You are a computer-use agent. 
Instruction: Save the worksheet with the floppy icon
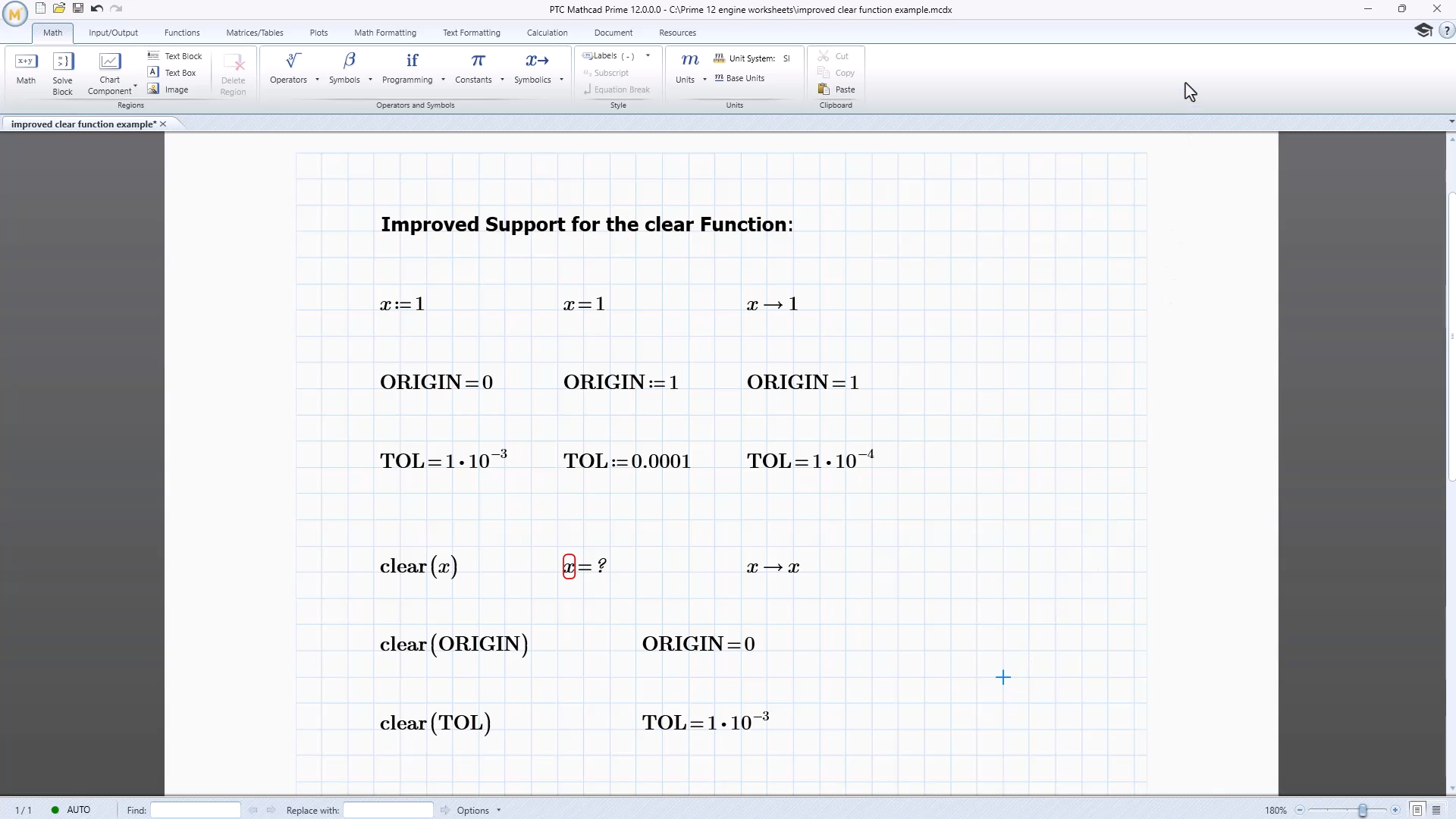(78, 8)
